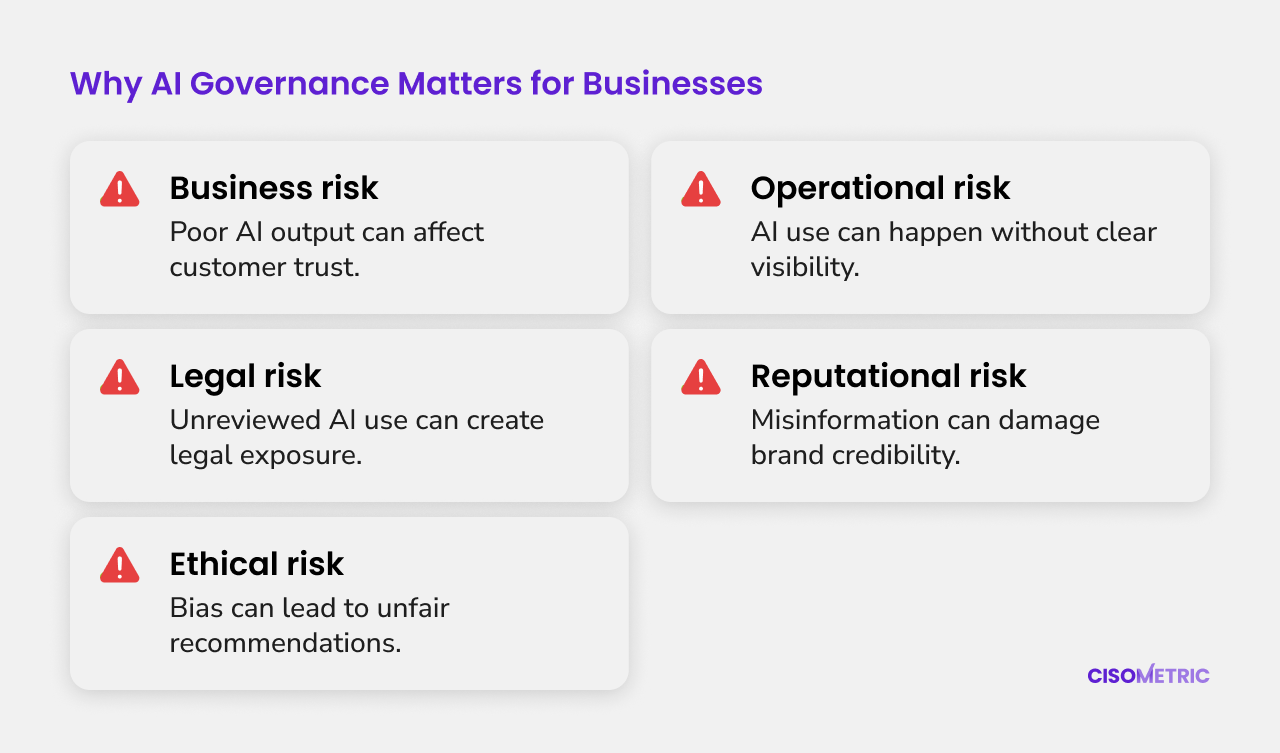Click the warning icon beside Legal risk
Screen dimensions: 1280x753
pyautogui.click(x=120, y=377)
